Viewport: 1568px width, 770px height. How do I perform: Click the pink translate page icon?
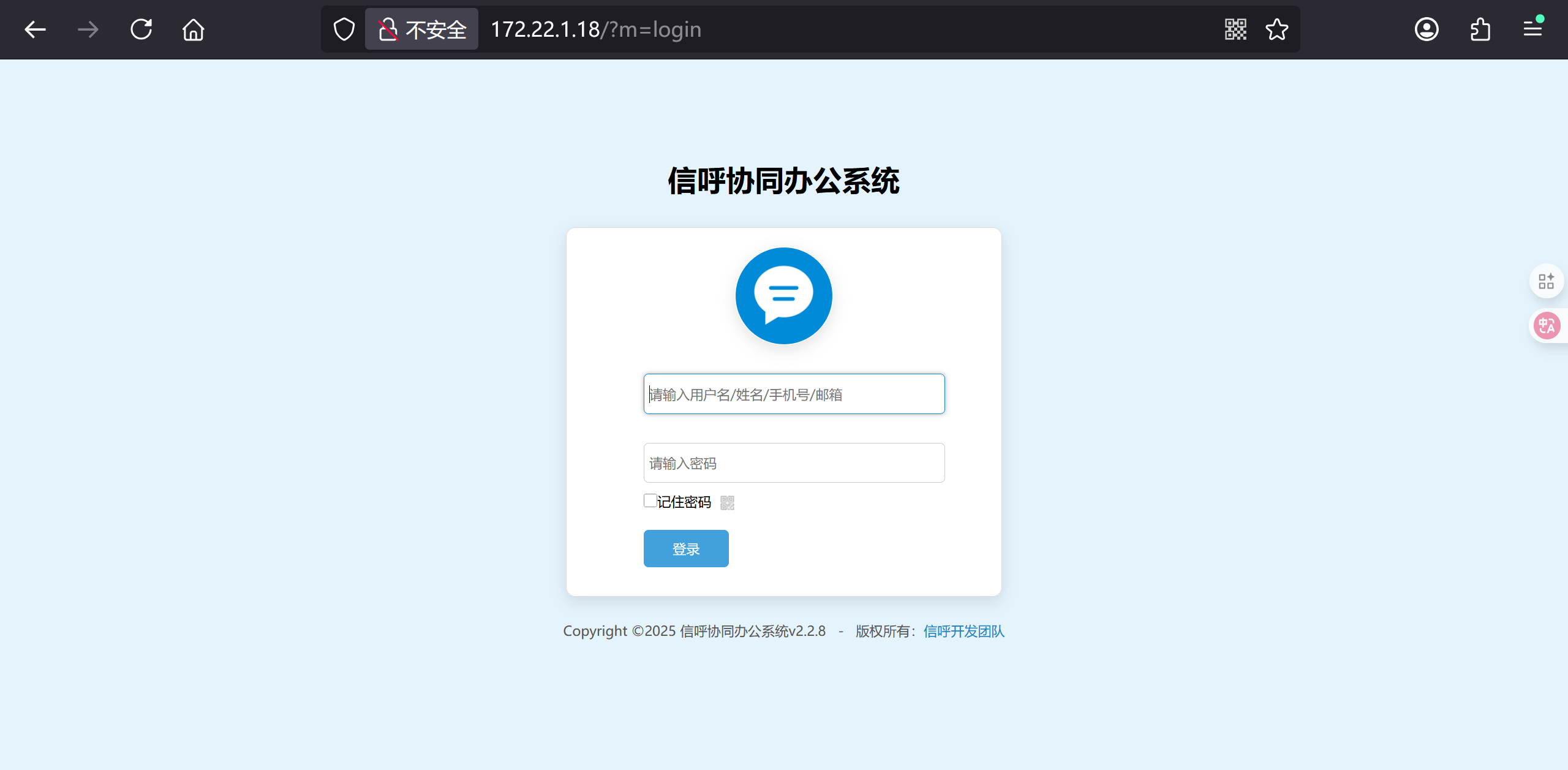[1547, 325]
